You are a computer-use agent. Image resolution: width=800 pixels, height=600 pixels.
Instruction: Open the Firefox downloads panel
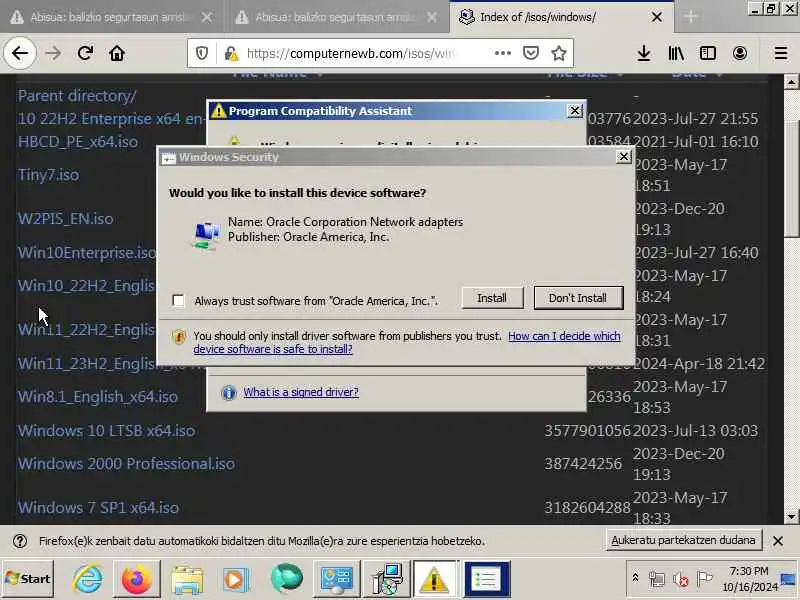point(644,53)
